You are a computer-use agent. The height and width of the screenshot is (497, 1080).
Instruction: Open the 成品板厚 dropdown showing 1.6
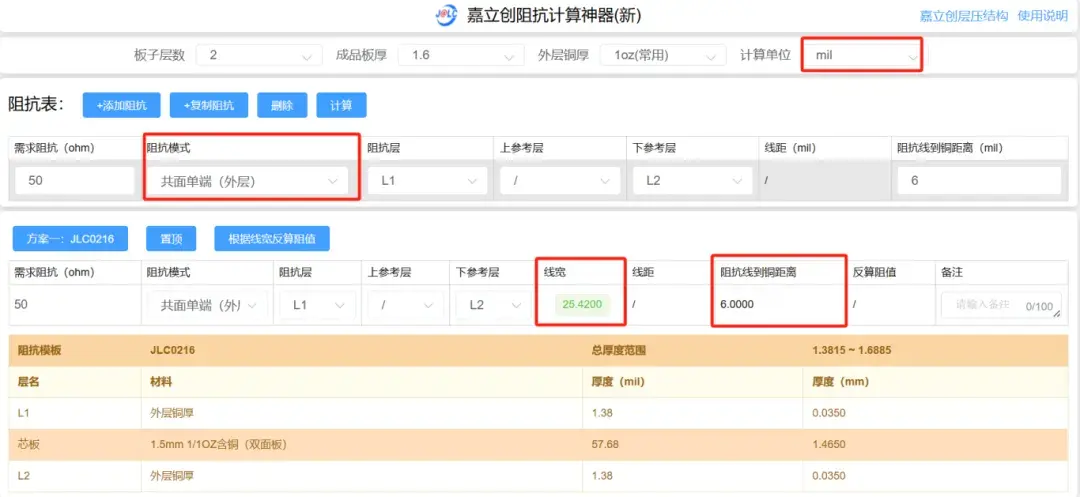(461, 55)
